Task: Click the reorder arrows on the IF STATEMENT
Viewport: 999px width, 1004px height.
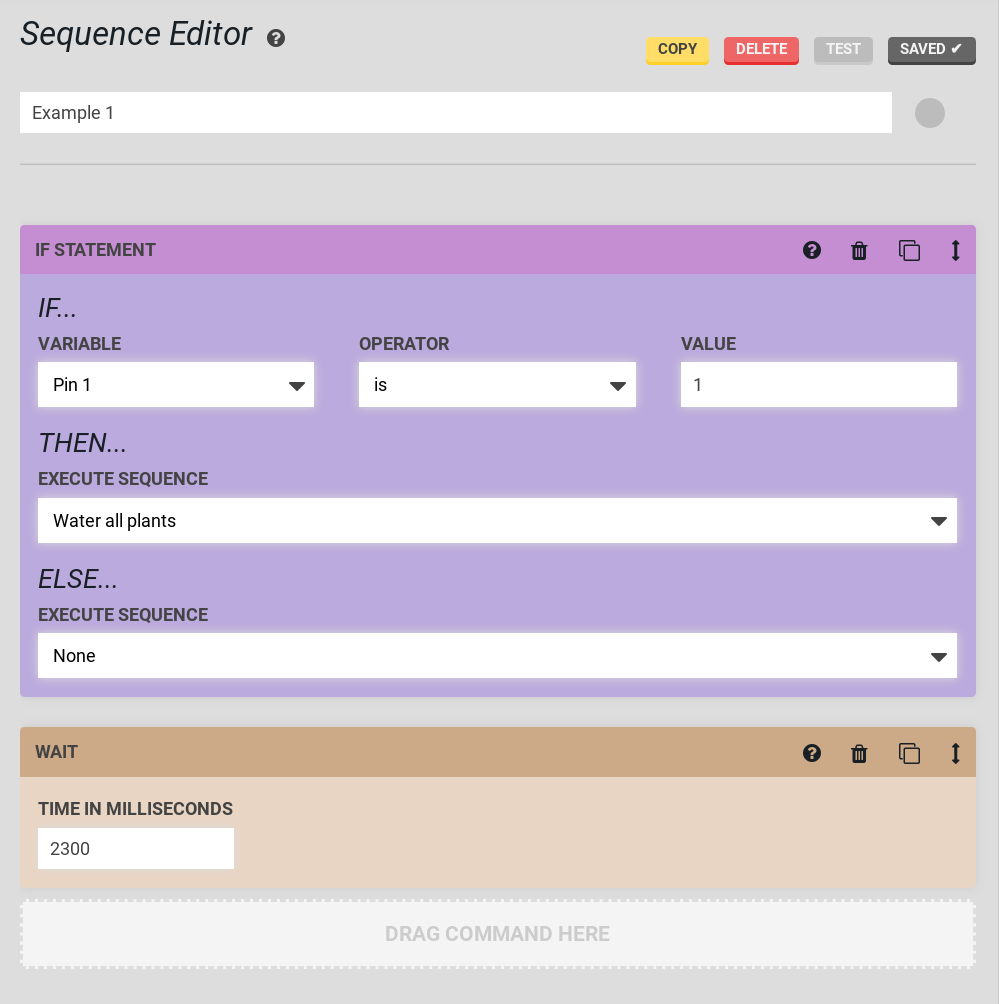Action: pyautogui.click(x=955, y=250)
